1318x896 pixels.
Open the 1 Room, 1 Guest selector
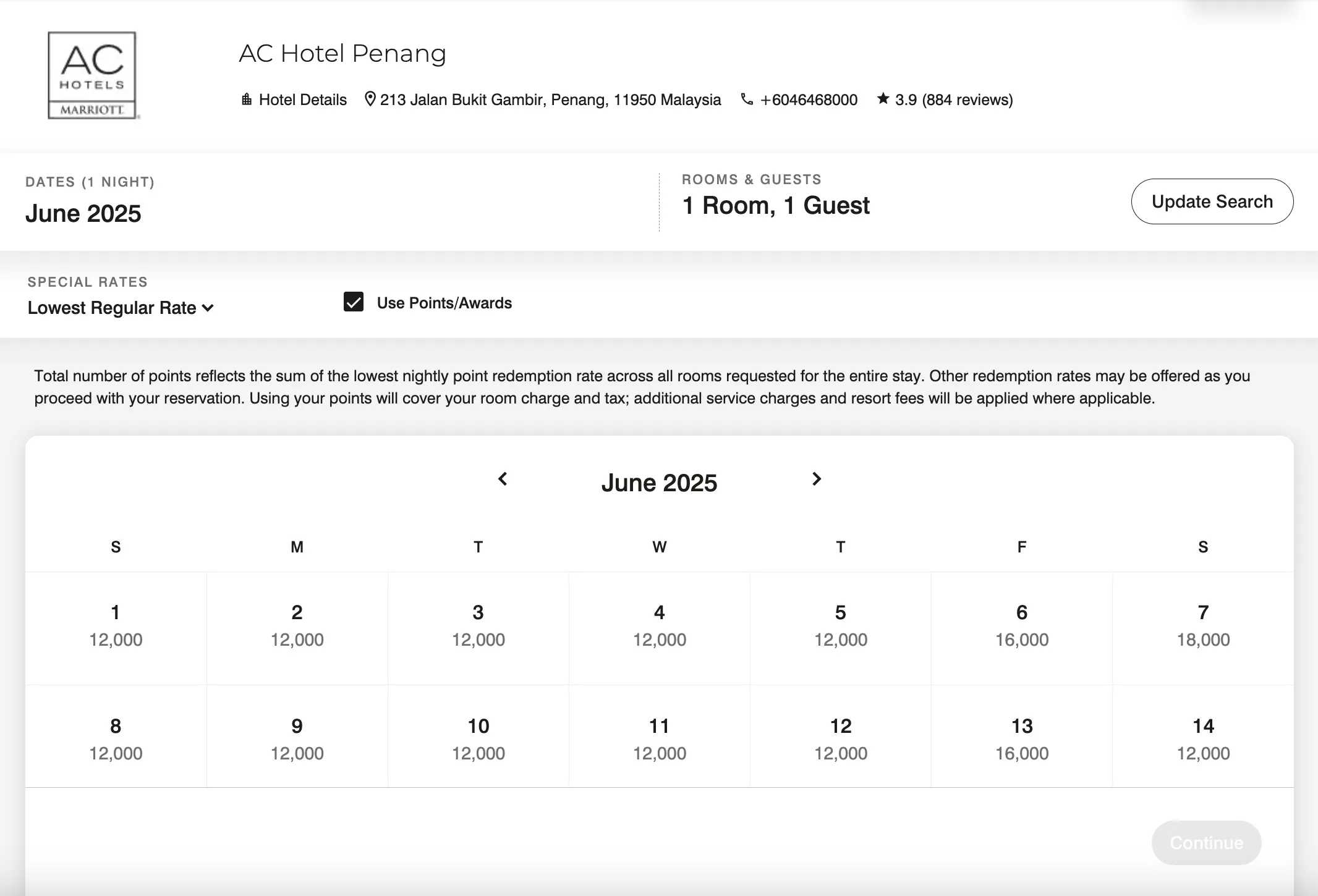775,206
